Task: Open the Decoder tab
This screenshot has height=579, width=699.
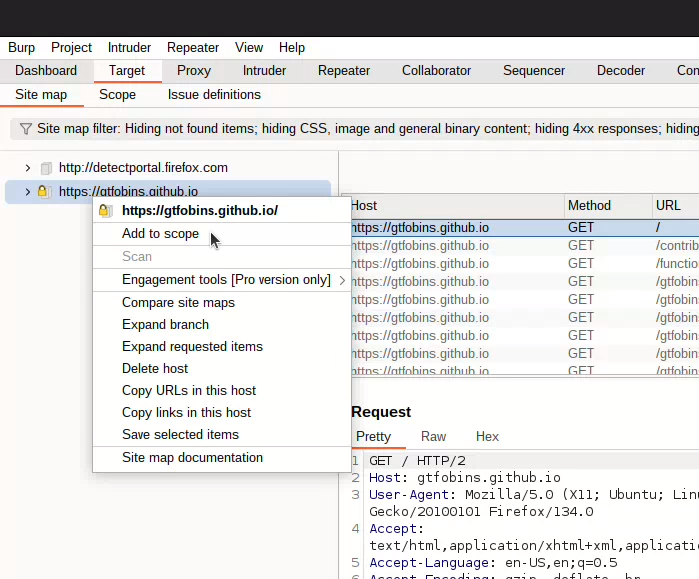Action: [621, 71]
